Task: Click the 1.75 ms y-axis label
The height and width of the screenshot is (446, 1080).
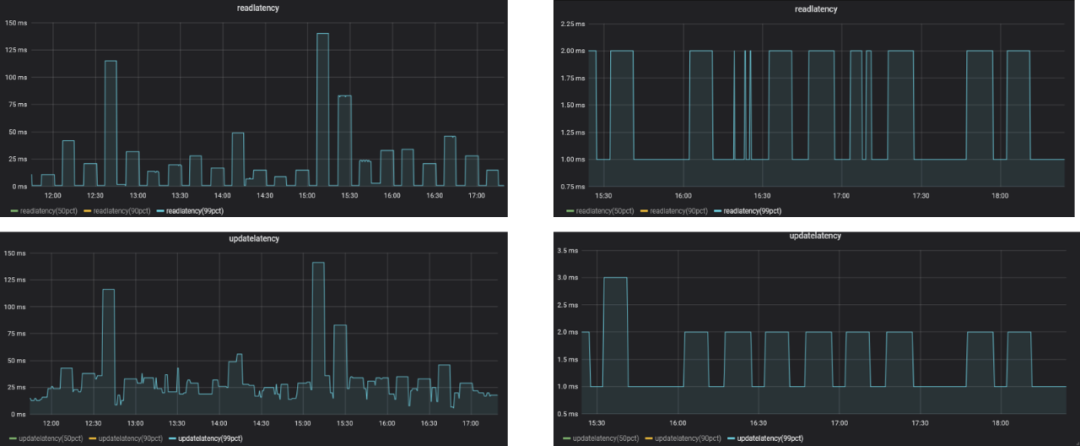Action: [x=572, y=78]
